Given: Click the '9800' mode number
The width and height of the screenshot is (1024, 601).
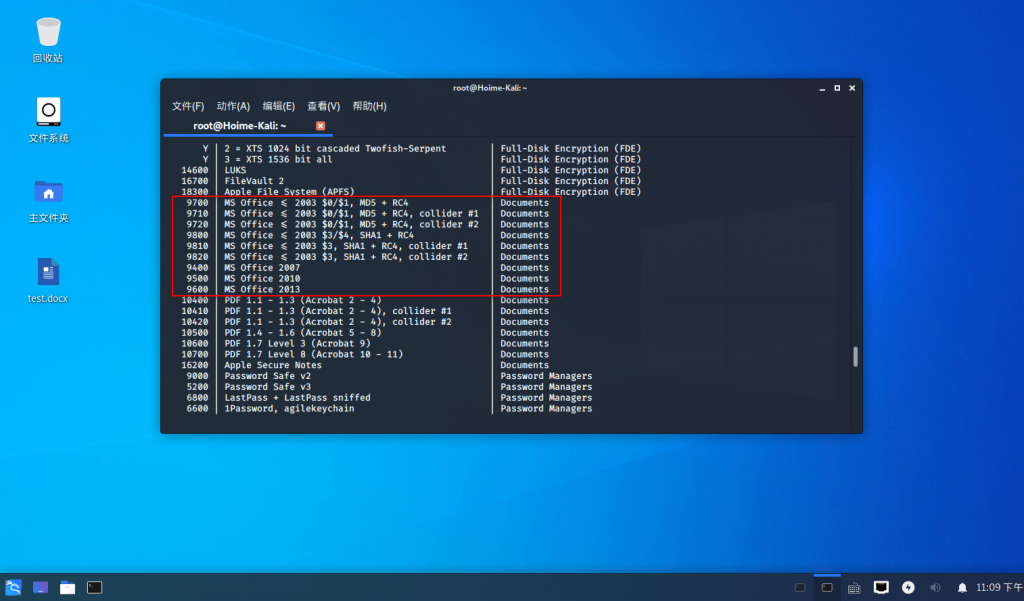Looking at the screenshot, I should tap(197, 235).
